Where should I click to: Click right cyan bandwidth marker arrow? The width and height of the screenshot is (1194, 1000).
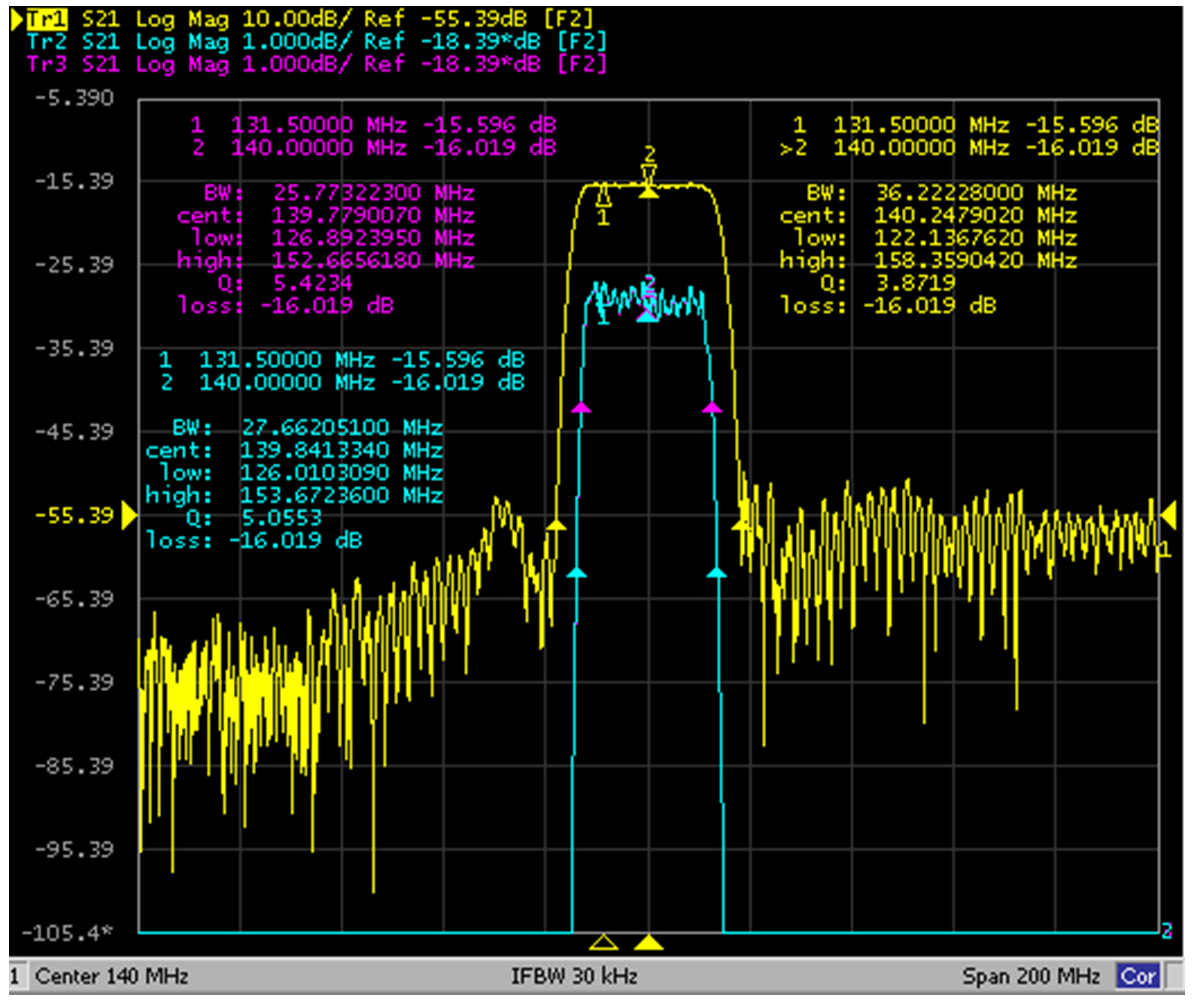click(x=717, y=572)
